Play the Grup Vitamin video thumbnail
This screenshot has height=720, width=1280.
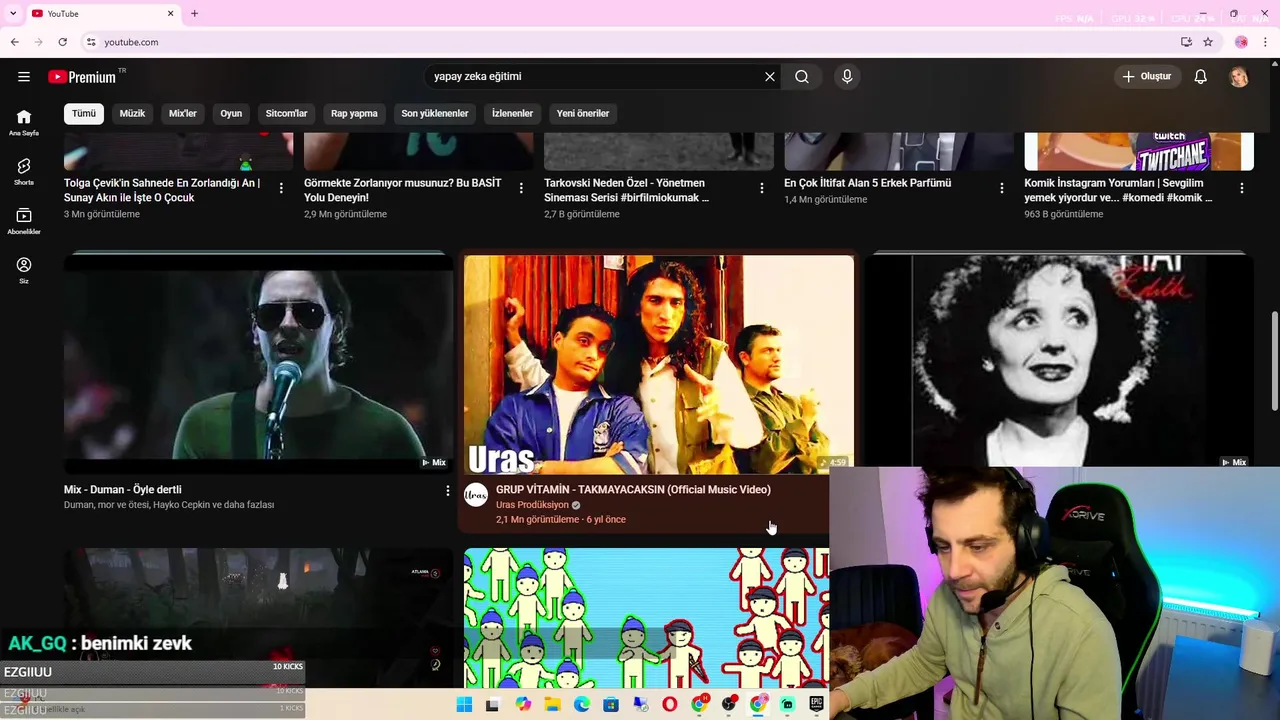coord(658,364)
